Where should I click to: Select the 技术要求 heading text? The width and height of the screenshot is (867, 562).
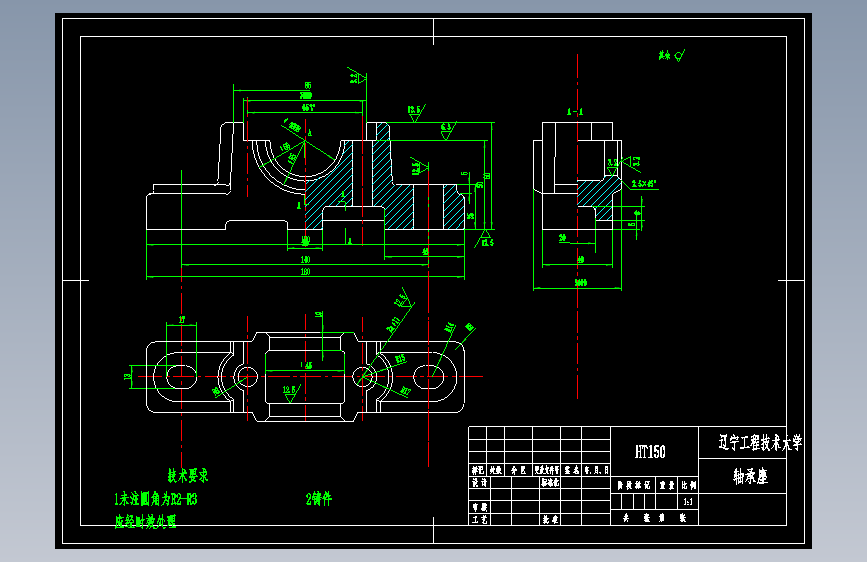[188, 475]
